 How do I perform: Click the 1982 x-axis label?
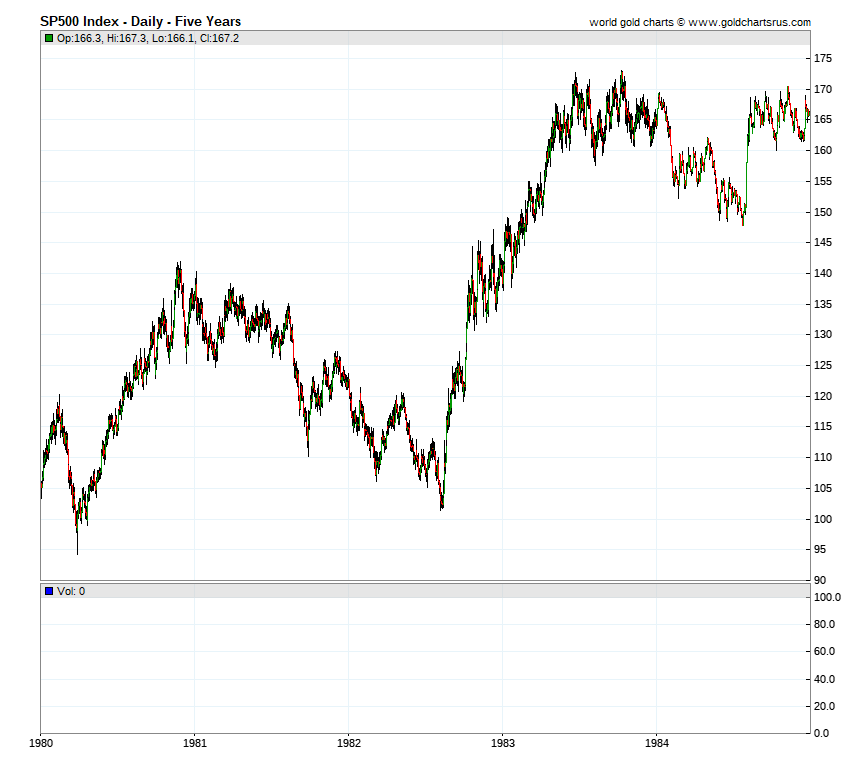click(349, 743)
